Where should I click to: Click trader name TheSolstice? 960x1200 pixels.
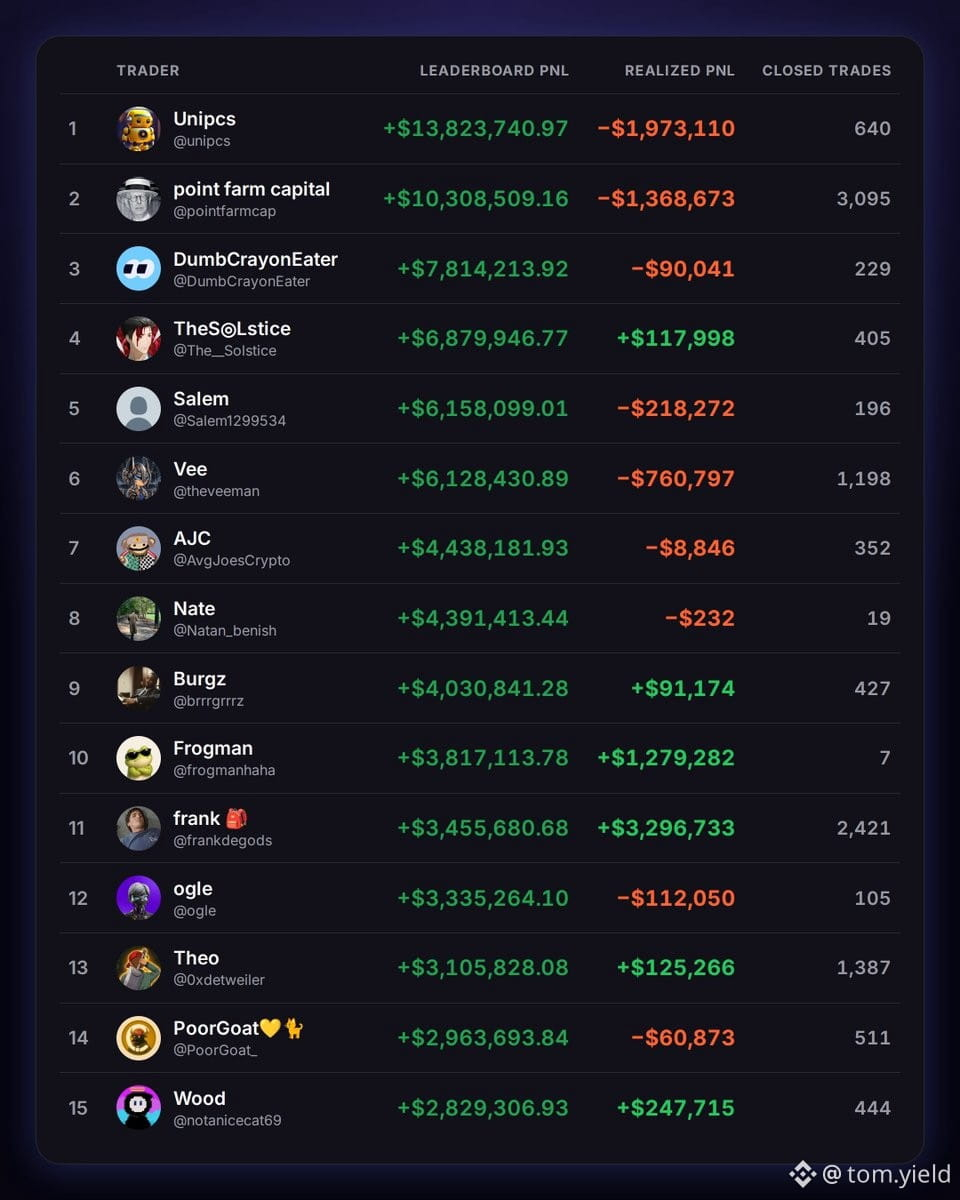tap(232, 329)
